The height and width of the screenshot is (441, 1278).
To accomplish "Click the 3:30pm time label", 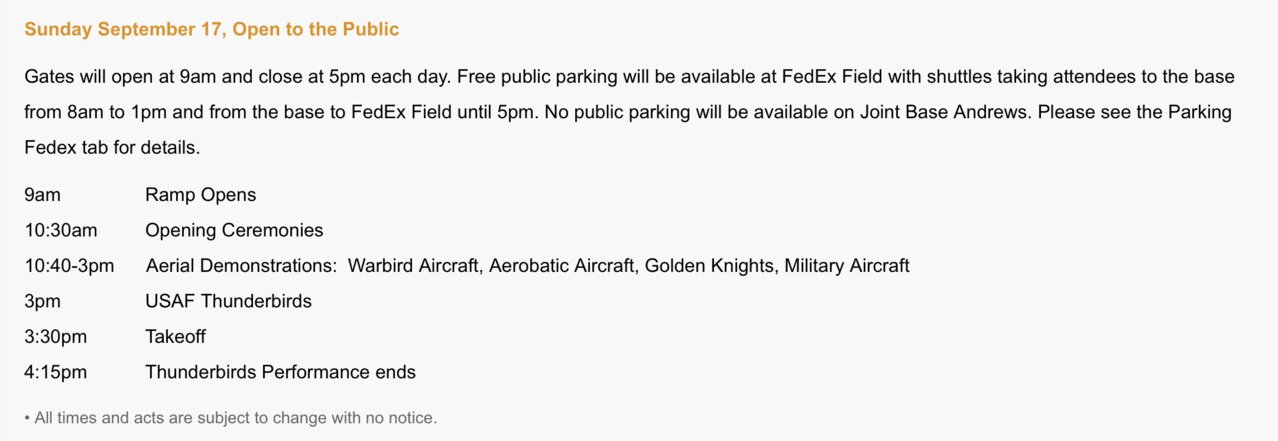I will click(56, 337).
